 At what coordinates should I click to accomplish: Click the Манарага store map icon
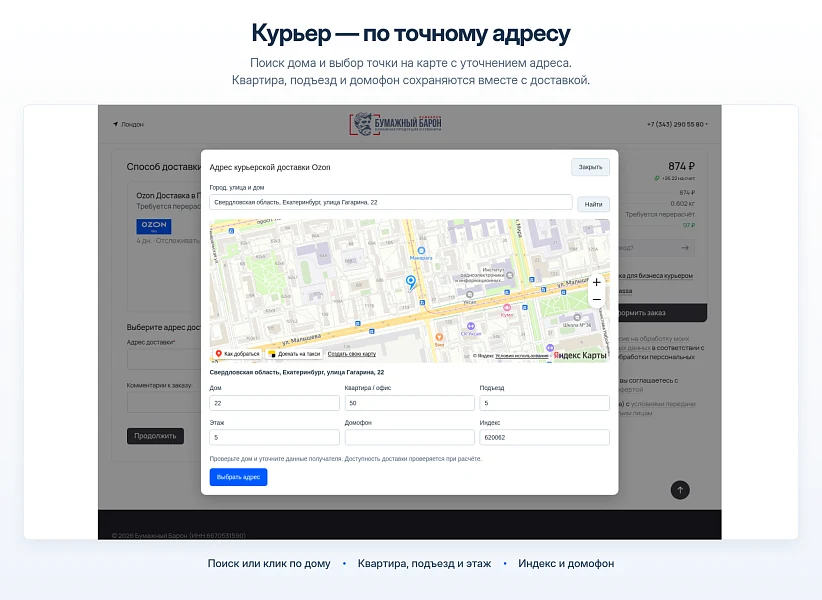pyautogui.click(x=421, y=251)
